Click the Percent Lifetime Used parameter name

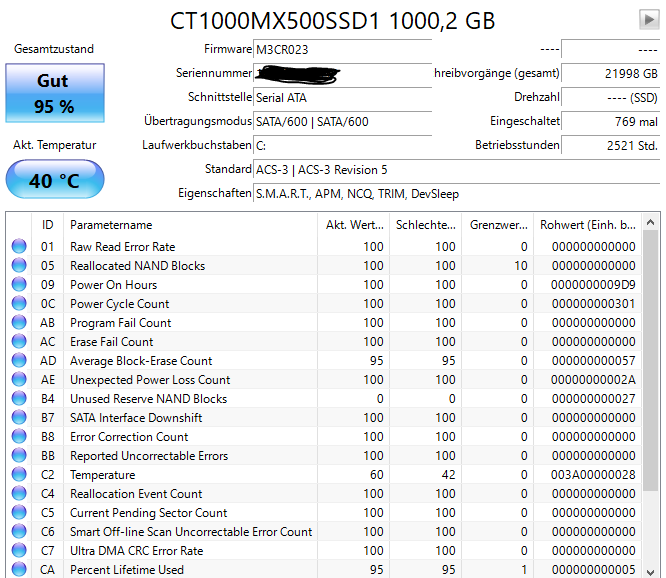click(x=127, y=570)
